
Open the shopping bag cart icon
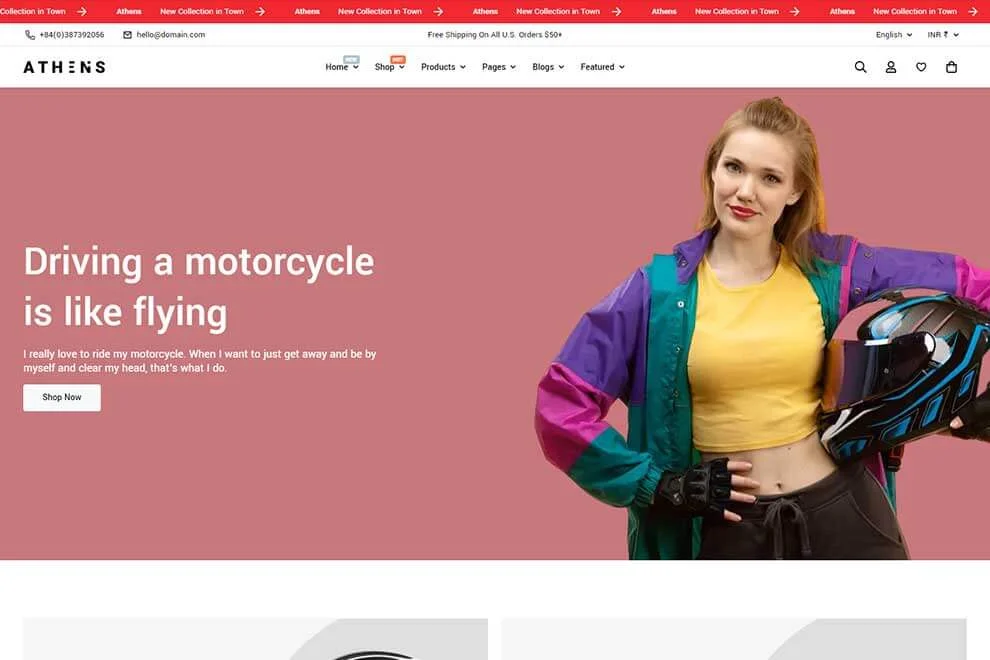coord(951,67)
